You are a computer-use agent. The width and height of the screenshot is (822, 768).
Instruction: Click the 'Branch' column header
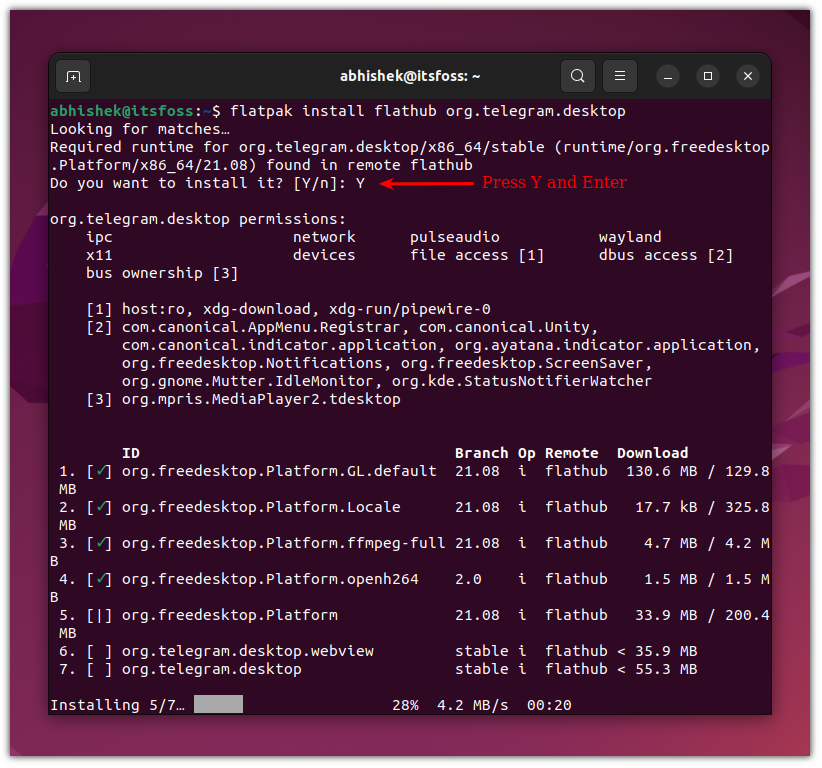pos(481,453)
